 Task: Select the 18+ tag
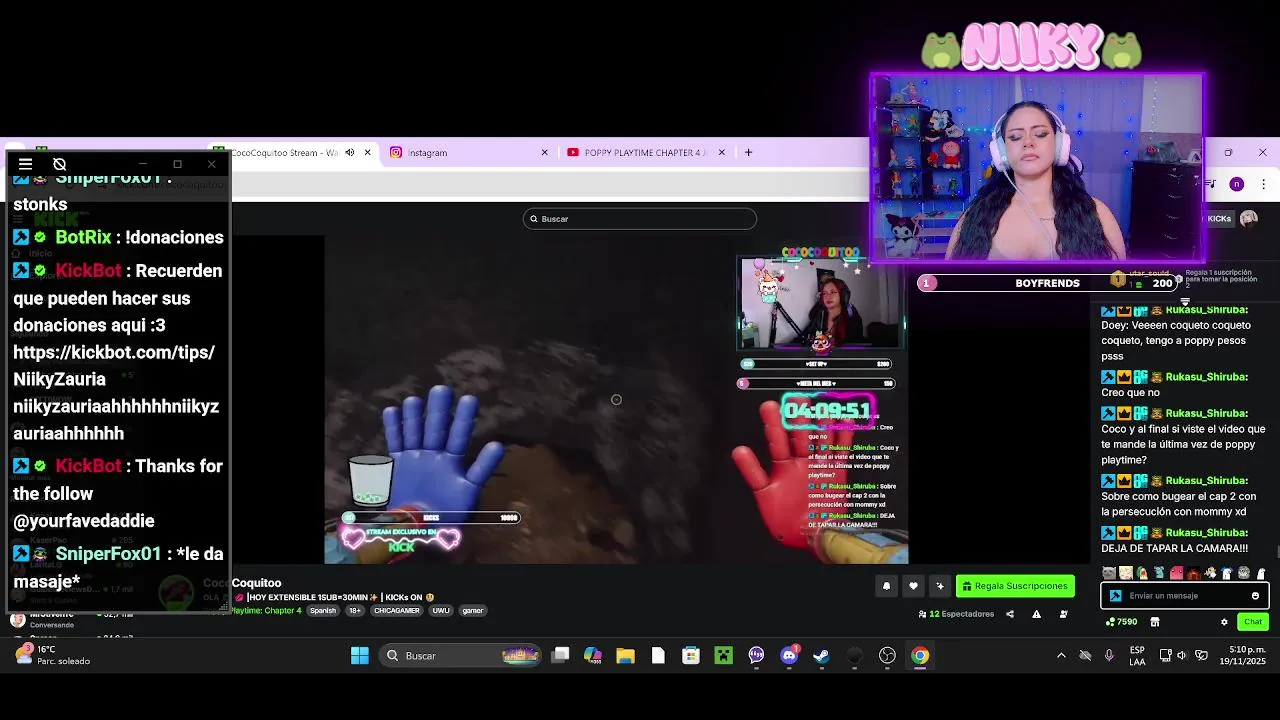pos(356,610)
